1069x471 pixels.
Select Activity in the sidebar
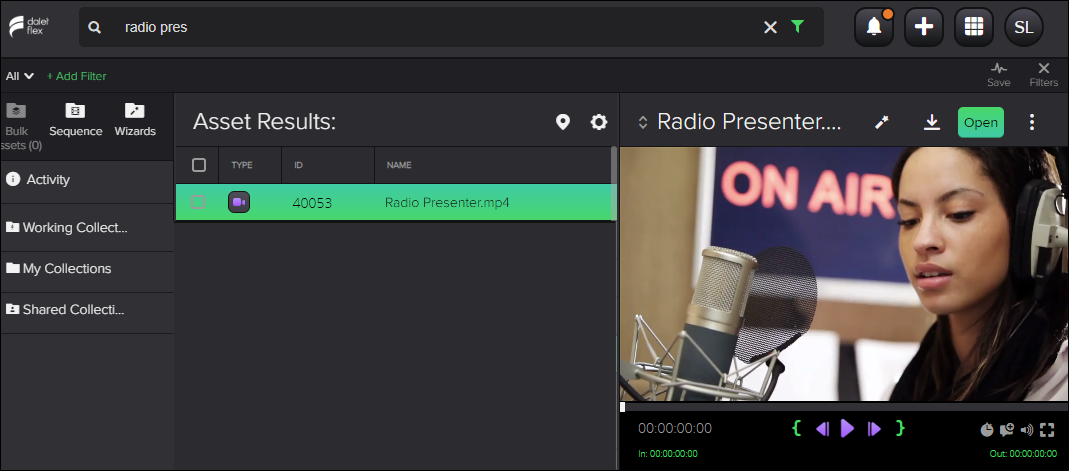(x=48, y=180)
